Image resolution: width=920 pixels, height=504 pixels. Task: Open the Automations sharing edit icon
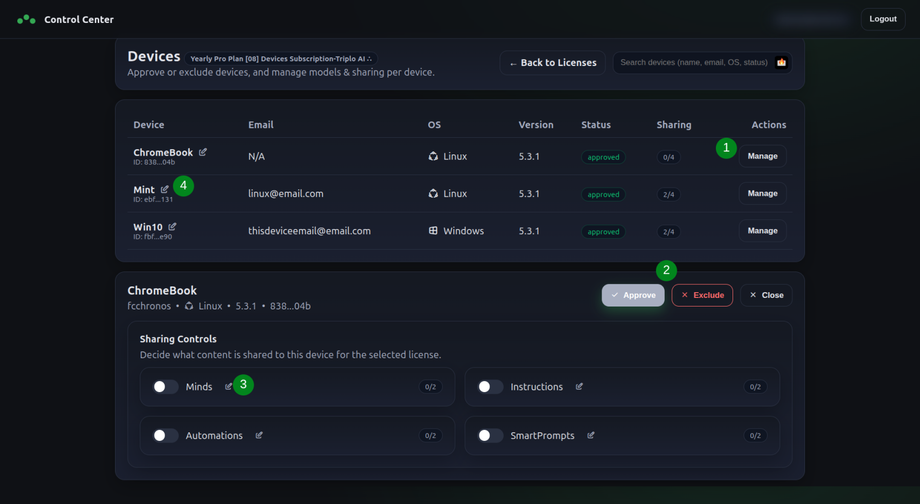point(259,435)
